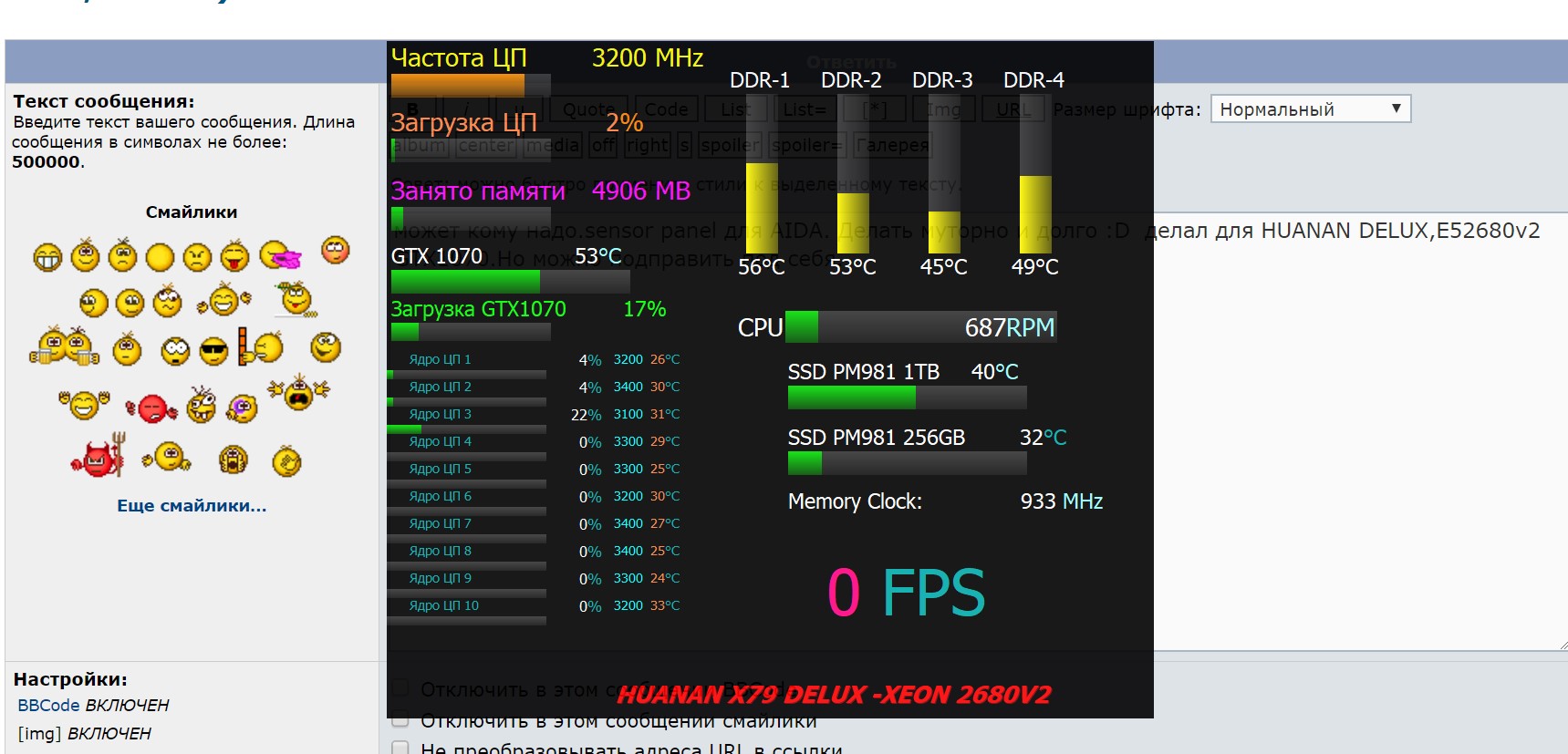1568x754 pixels.
Task: Insert the shrugging smiley beside the devil
Action: (167, 456)
